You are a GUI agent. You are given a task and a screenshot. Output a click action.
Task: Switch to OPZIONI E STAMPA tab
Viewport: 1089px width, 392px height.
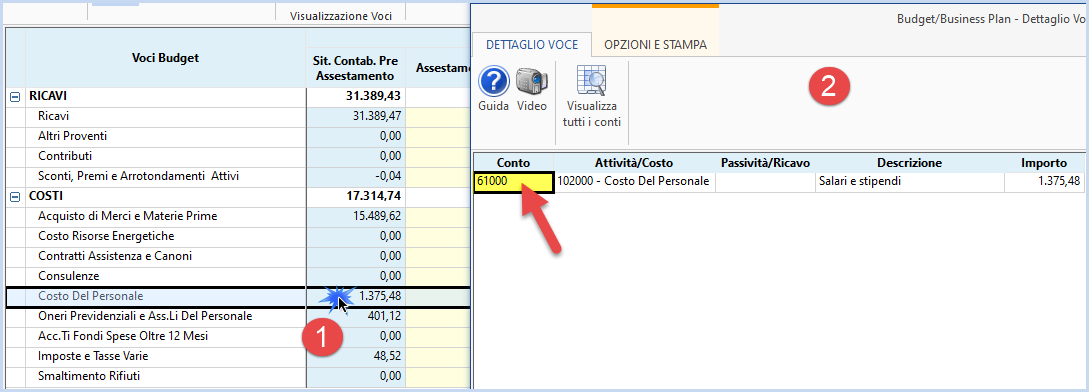[655, 44]
